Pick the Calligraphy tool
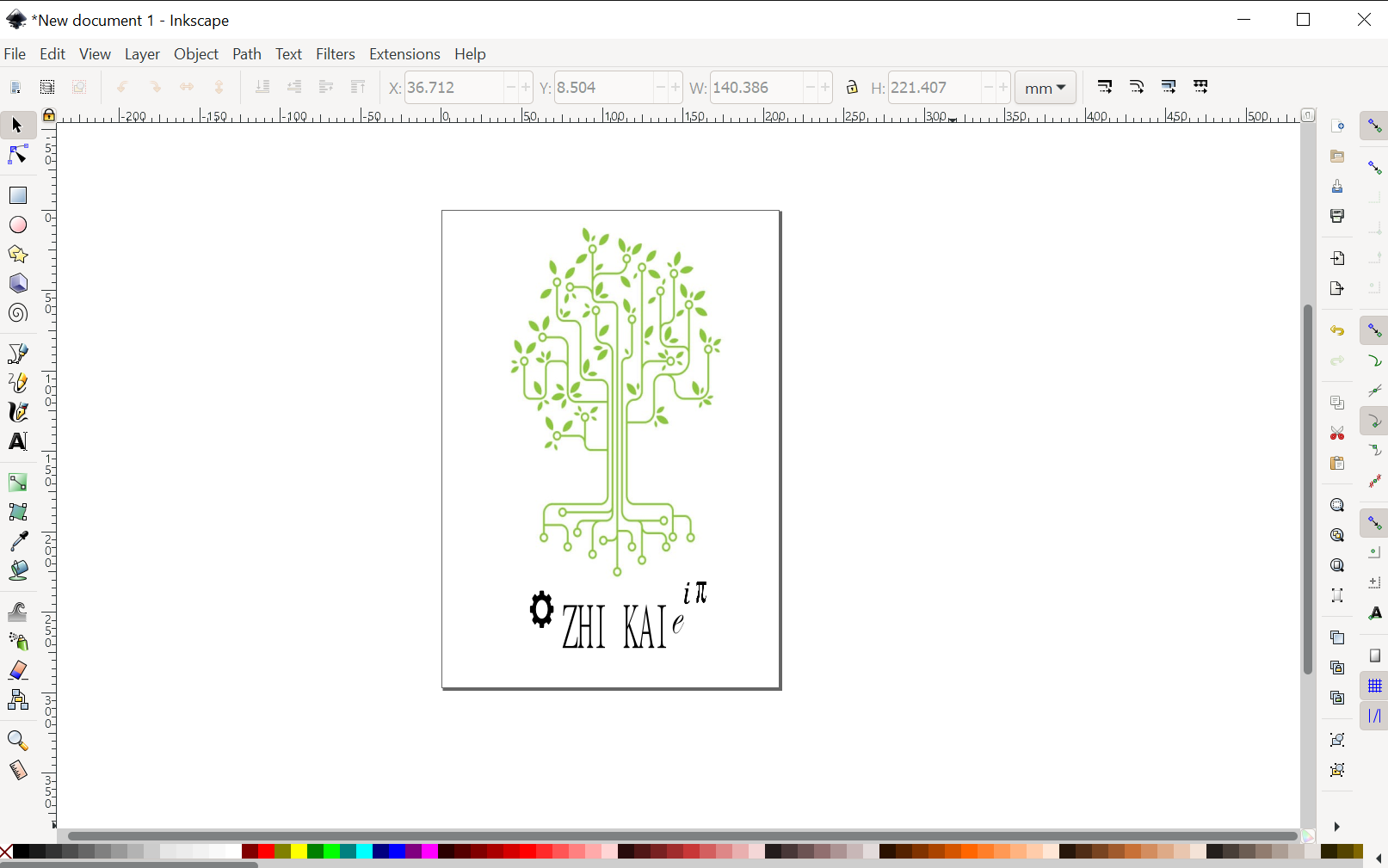Viewport: 1388px width, 868px height. coord(17,412)
